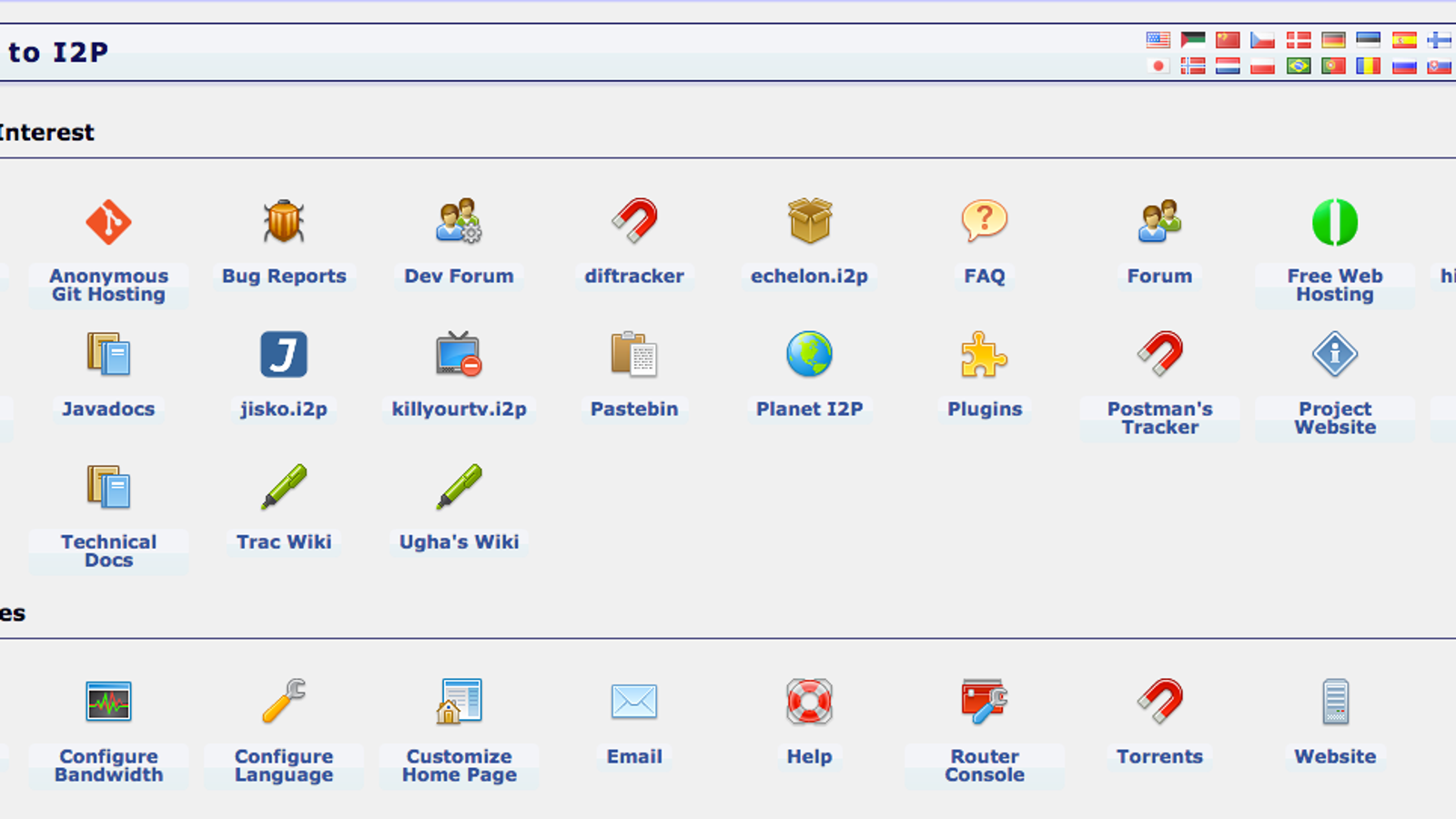Click the Project Website info icon
1456x819 pixels.
[x=1335, y=354]
